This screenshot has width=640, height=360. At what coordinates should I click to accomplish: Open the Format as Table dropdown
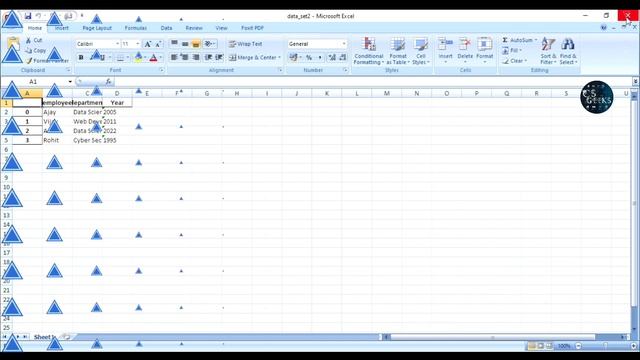[x=398, y=51]
